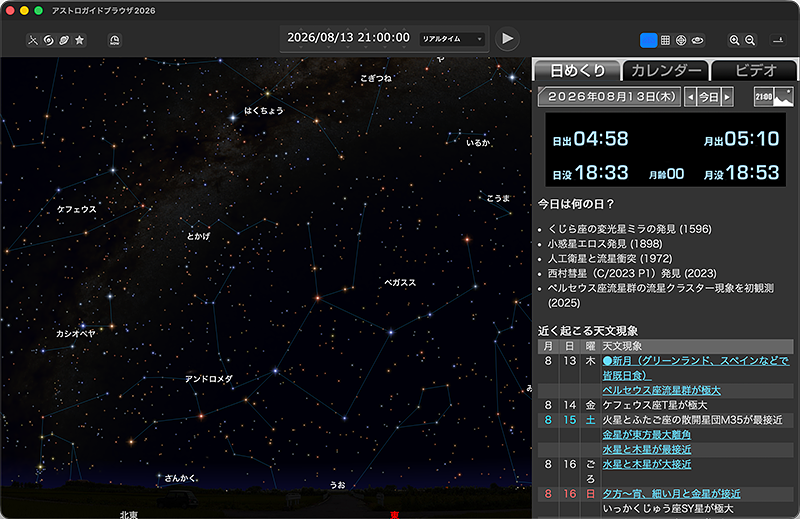The image size is (800, 519).
Task: Open the リアルタイム dropdown
Action: 452,39
